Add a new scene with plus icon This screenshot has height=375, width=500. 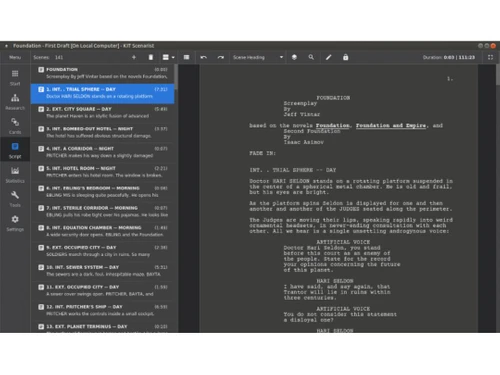click(134, 57)
